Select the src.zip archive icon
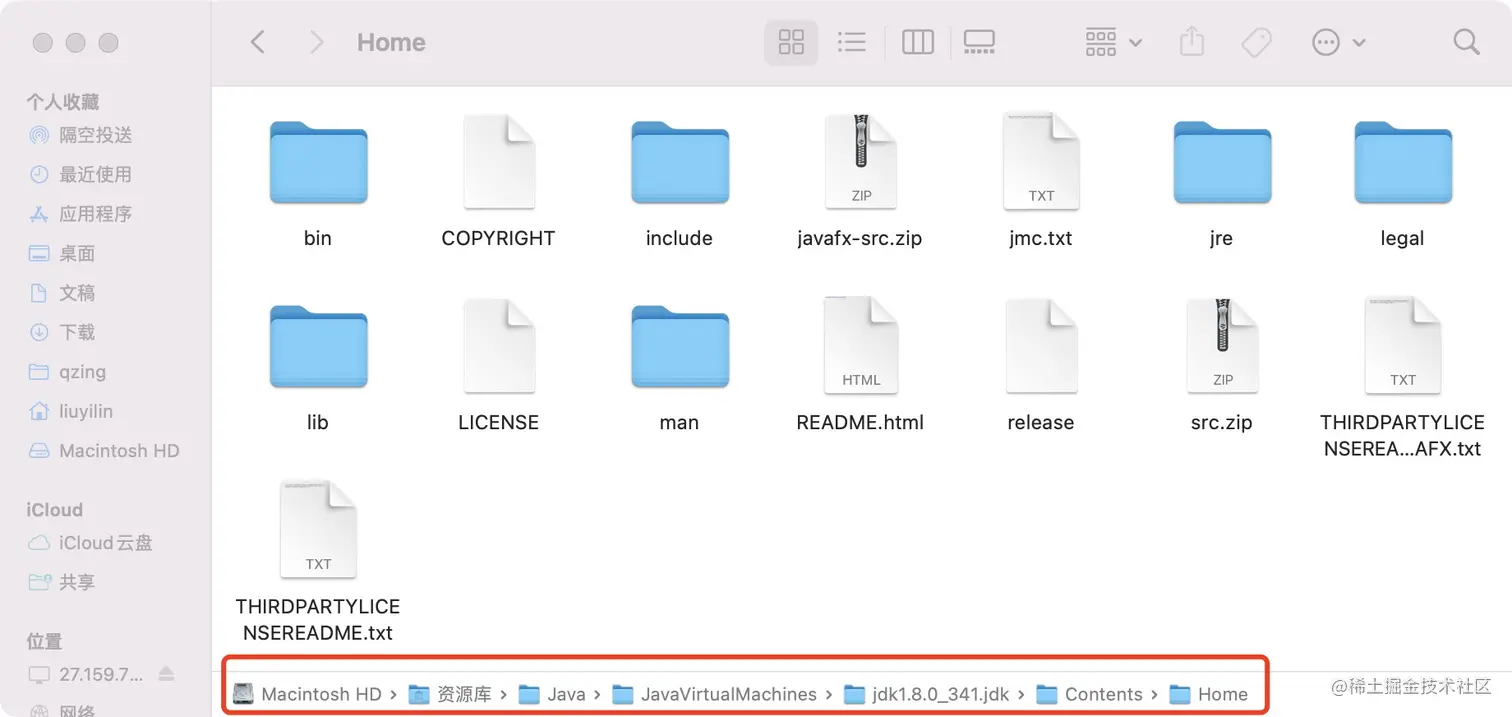Screen dimensions: 1512x717 tap(1221, 346)
